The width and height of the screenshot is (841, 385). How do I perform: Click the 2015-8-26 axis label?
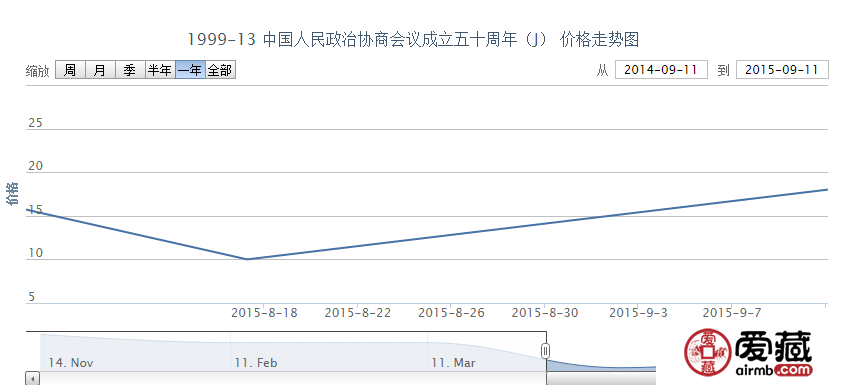click(x=451, y=313)
